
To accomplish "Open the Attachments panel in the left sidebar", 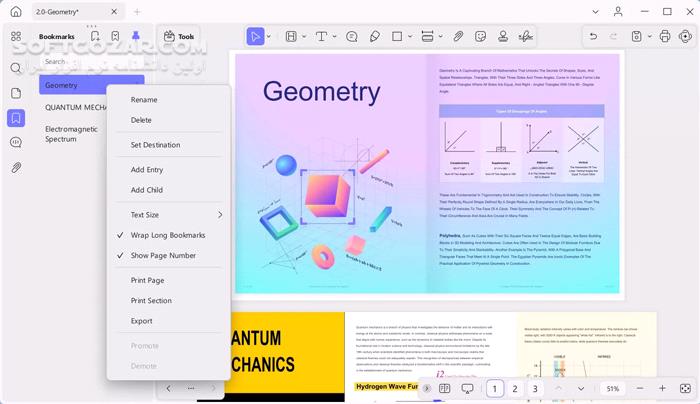I will 16,167.
